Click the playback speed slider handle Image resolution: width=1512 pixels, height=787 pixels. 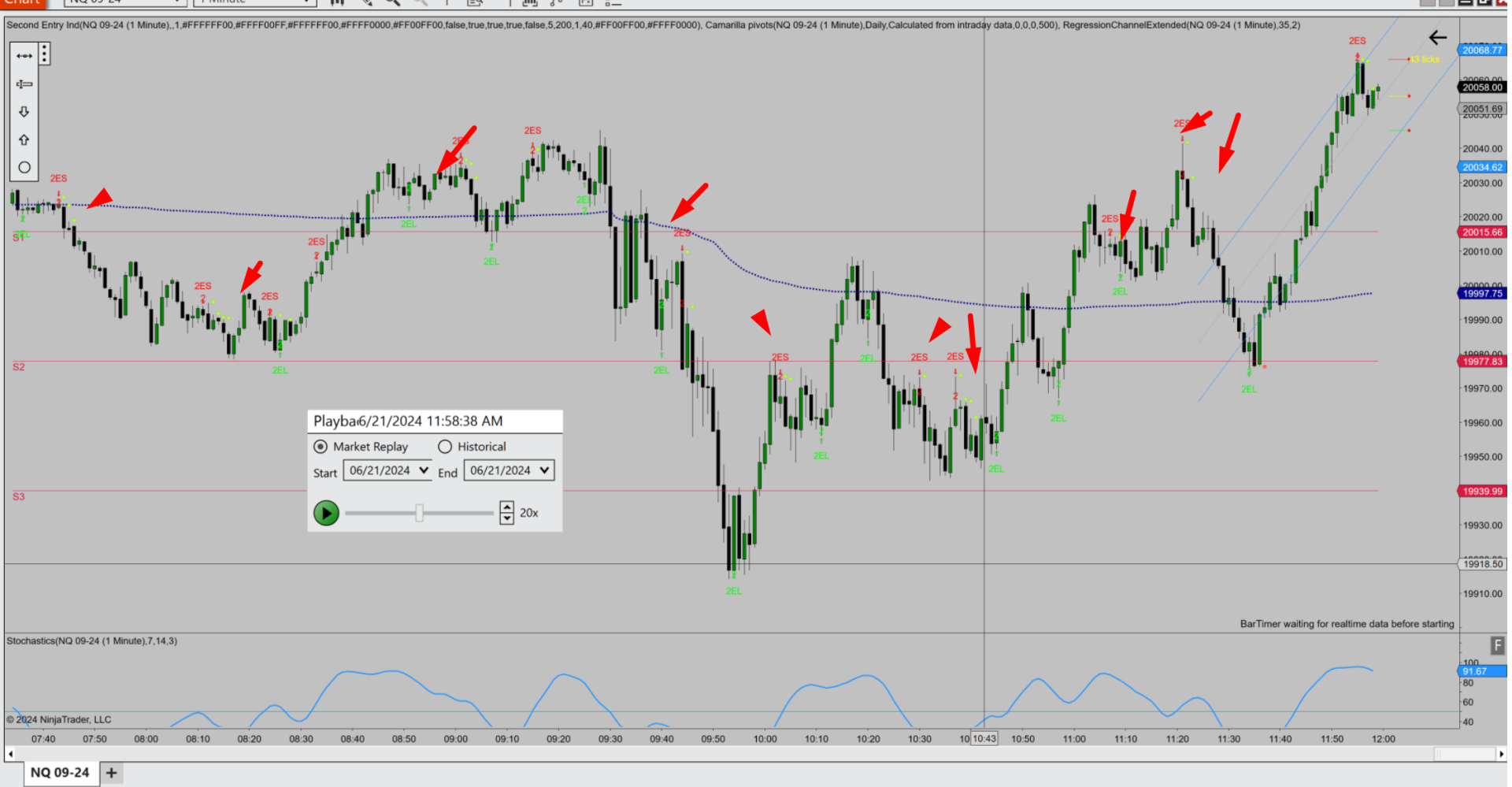[420, 513]
